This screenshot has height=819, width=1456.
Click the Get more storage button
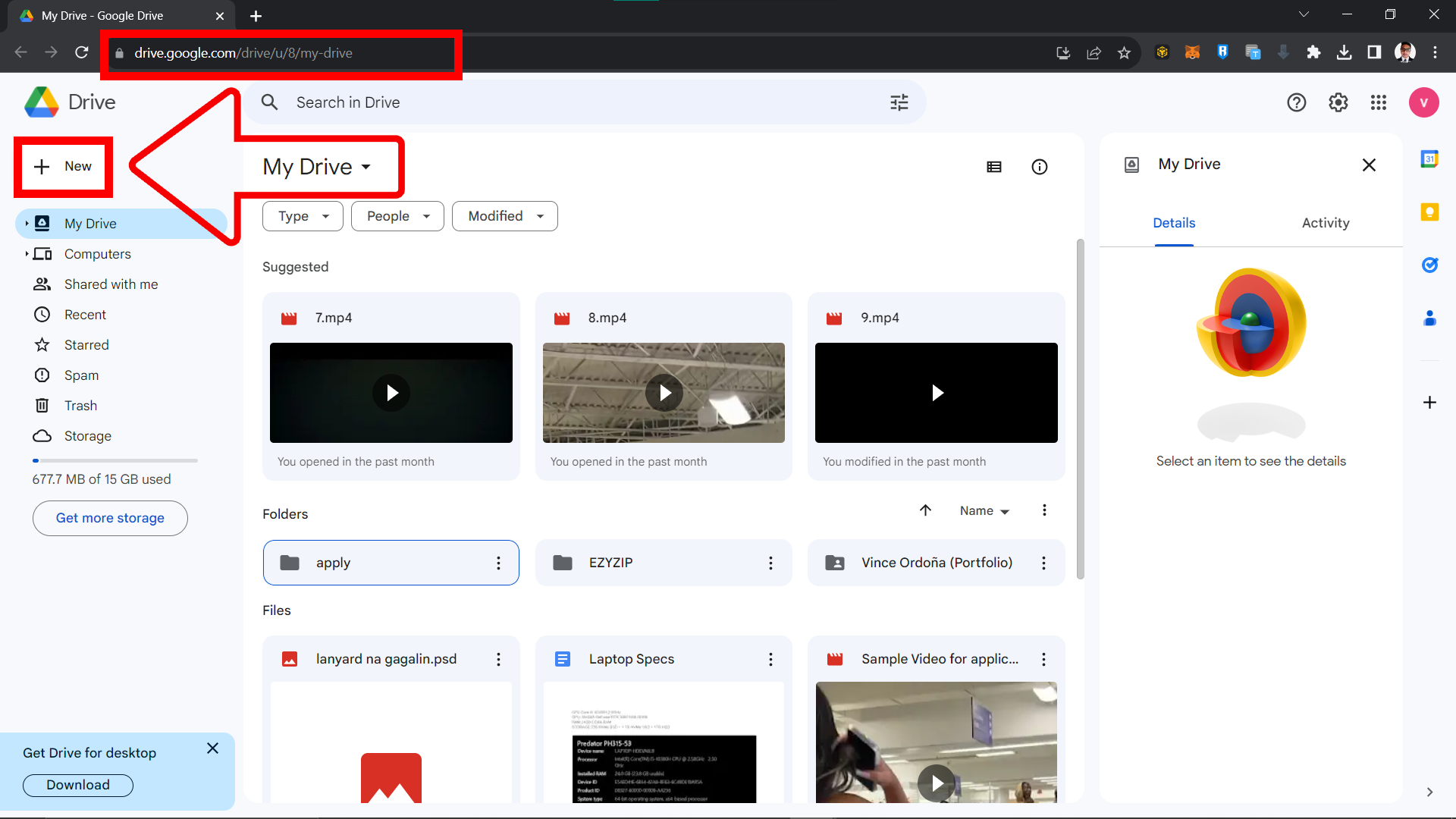pyautogui.click(x=110, y=518)
